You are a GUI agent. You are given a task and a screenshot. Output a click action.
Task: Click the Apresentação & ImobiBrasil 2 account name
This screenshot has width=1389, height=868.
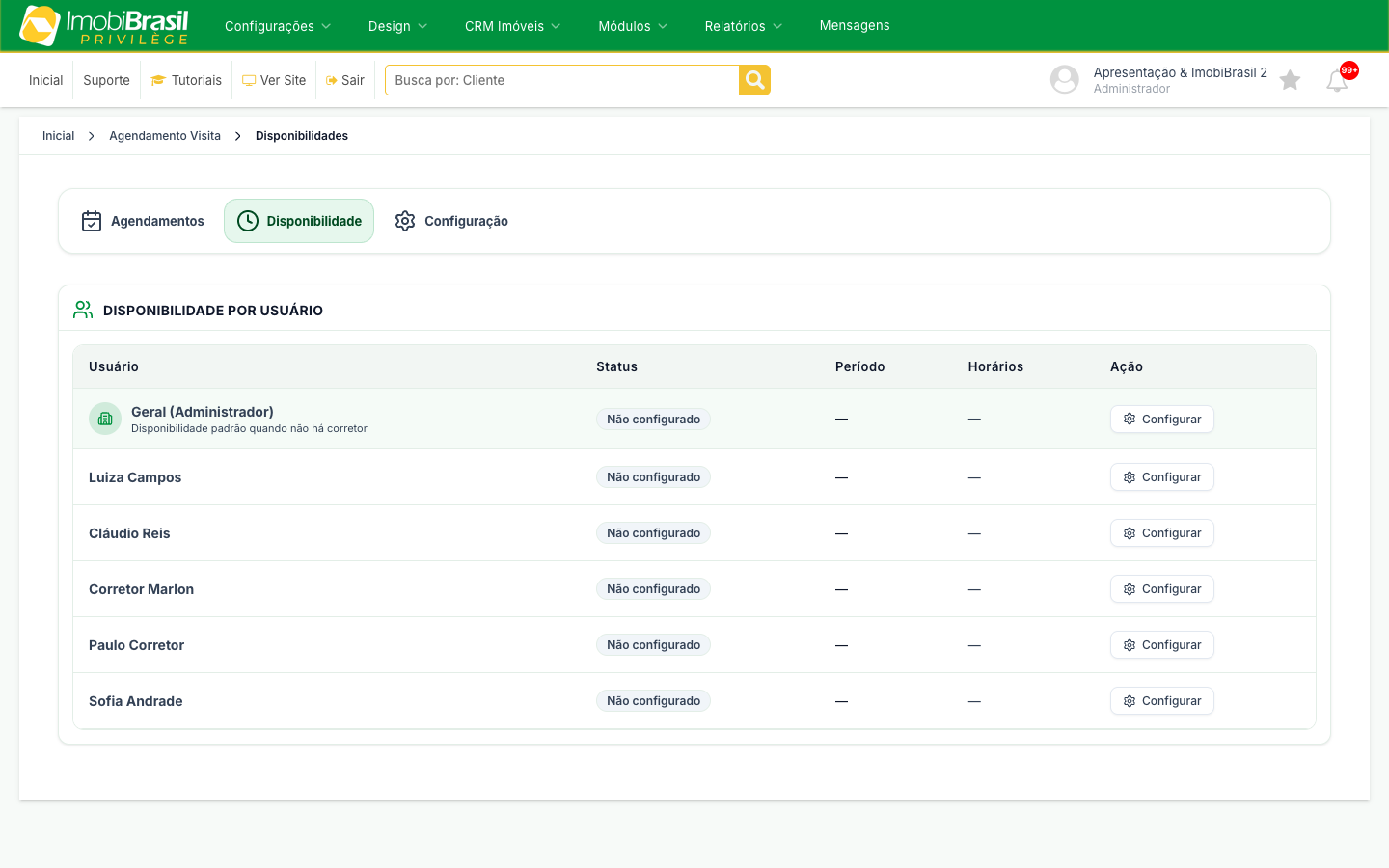click(1180, 72)
